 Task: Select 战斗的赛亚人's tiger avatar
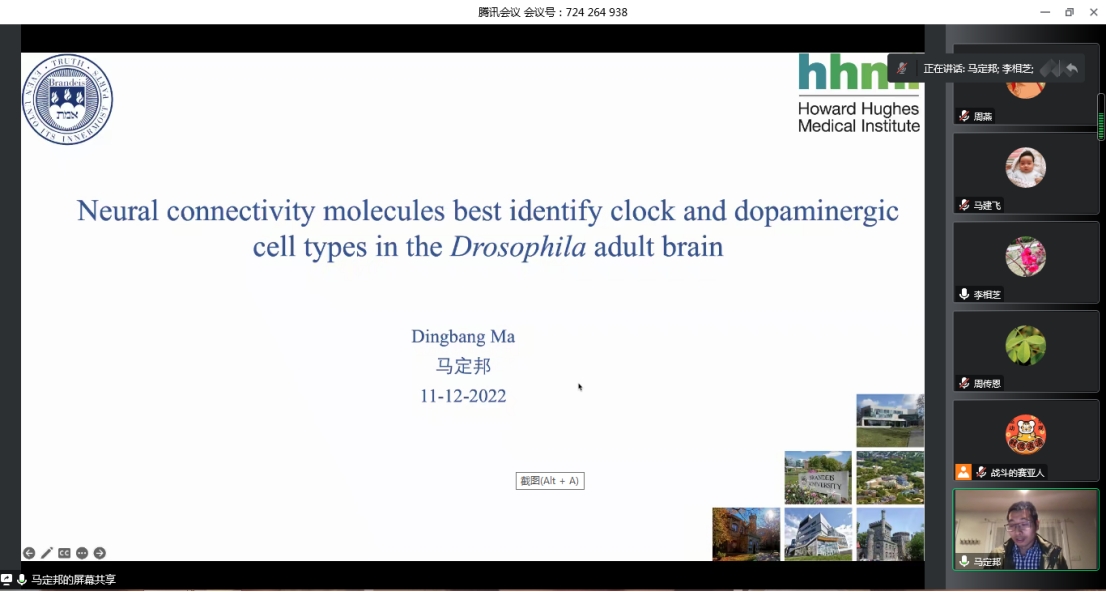[1026, 435]
